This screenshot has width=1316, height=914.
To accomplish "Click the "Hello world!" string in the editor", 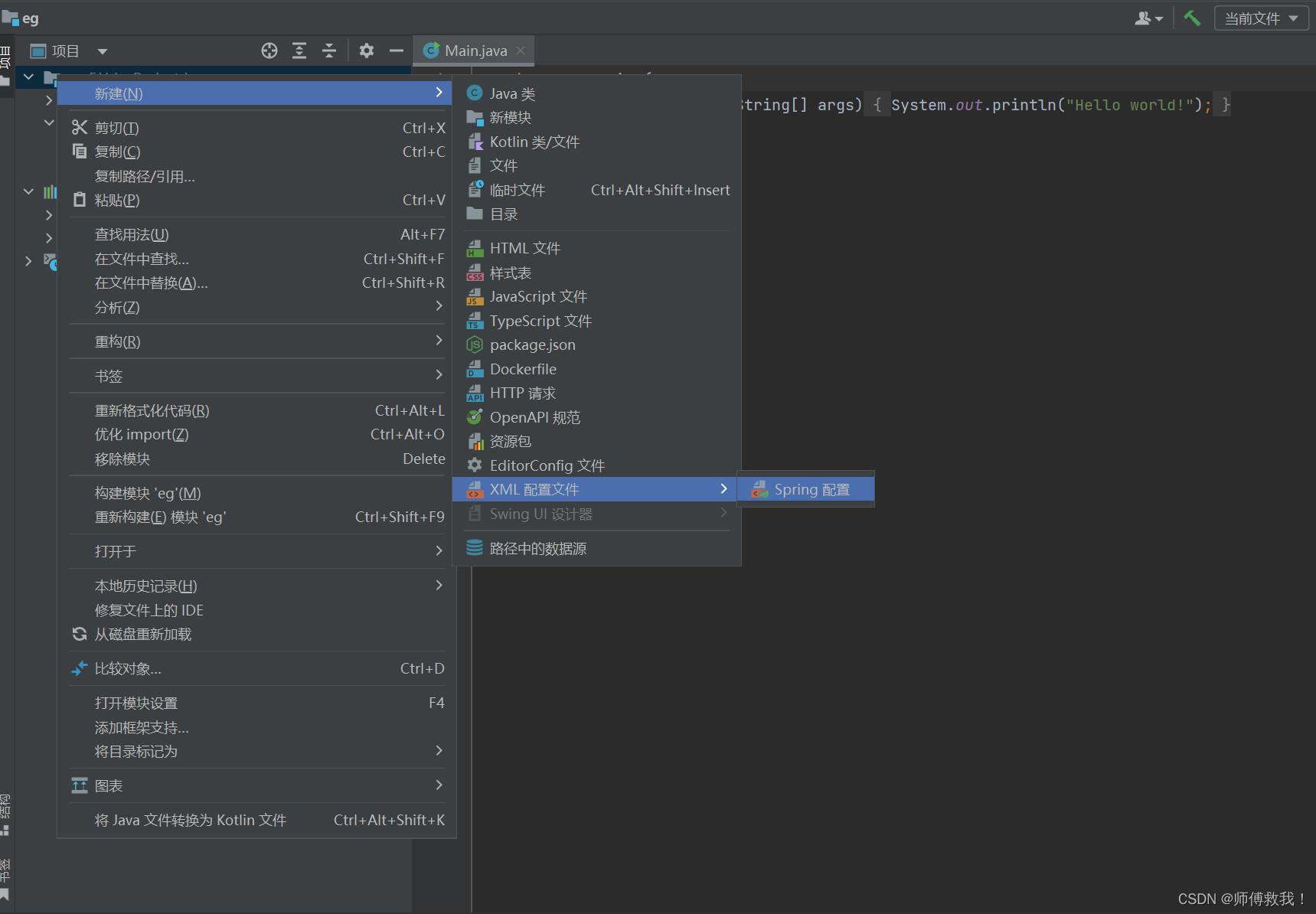I will [x=1129, y=105].
